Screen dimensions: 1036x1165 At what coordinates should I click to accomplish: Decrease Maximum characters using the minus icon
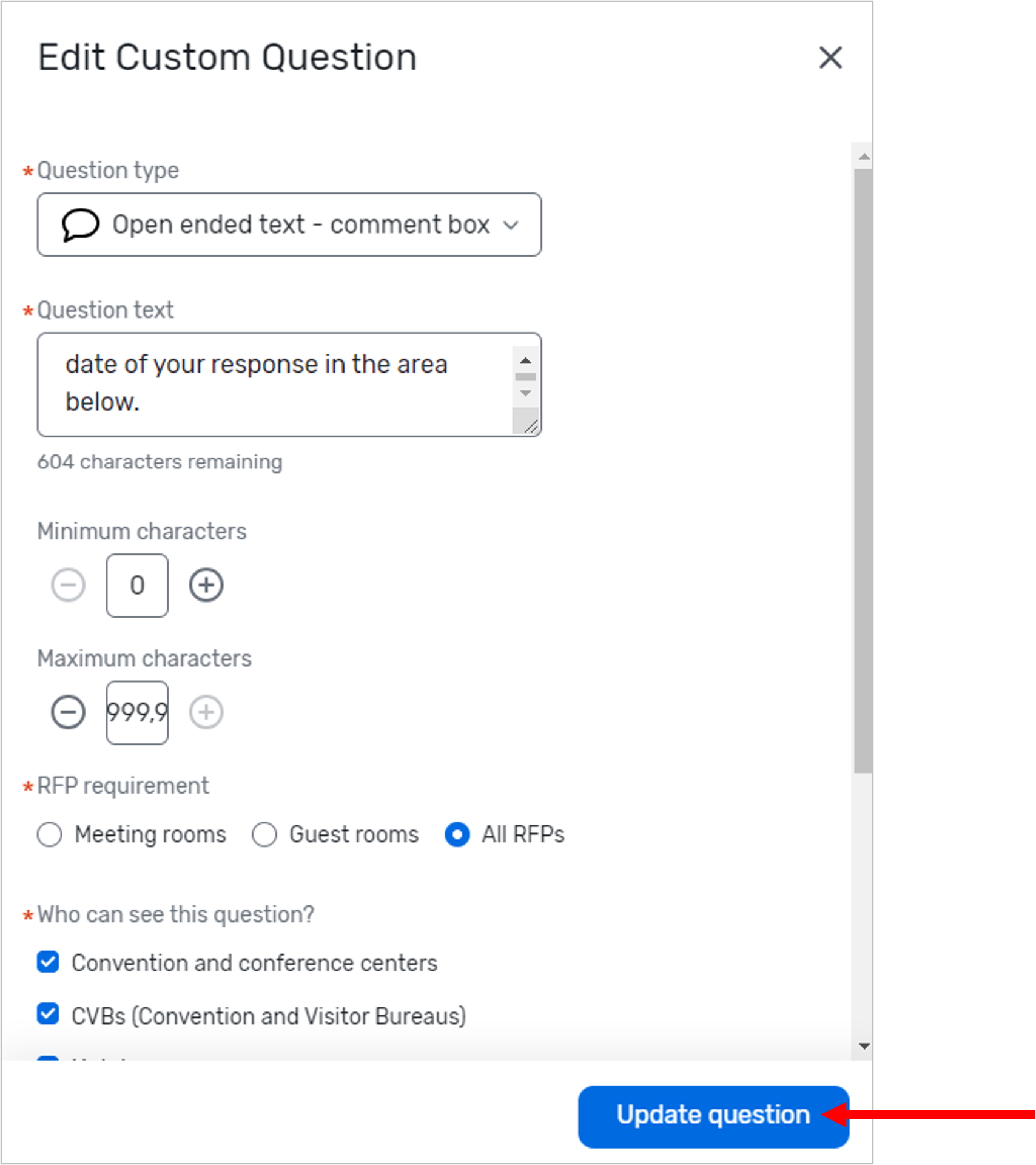(x=68, y=712)
